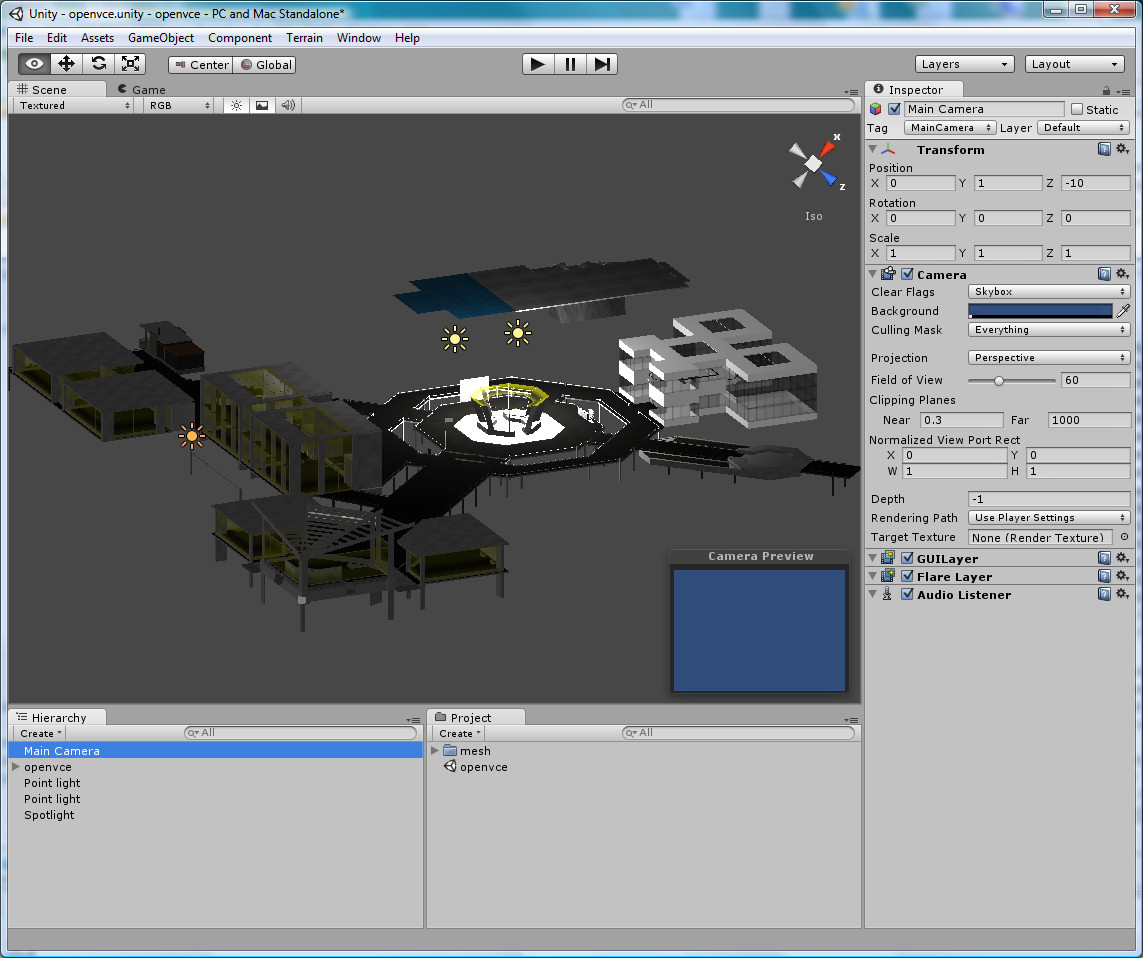1143x958 pixels.
Task: Switch to the Game tab
Action: (x=141, y=89)
